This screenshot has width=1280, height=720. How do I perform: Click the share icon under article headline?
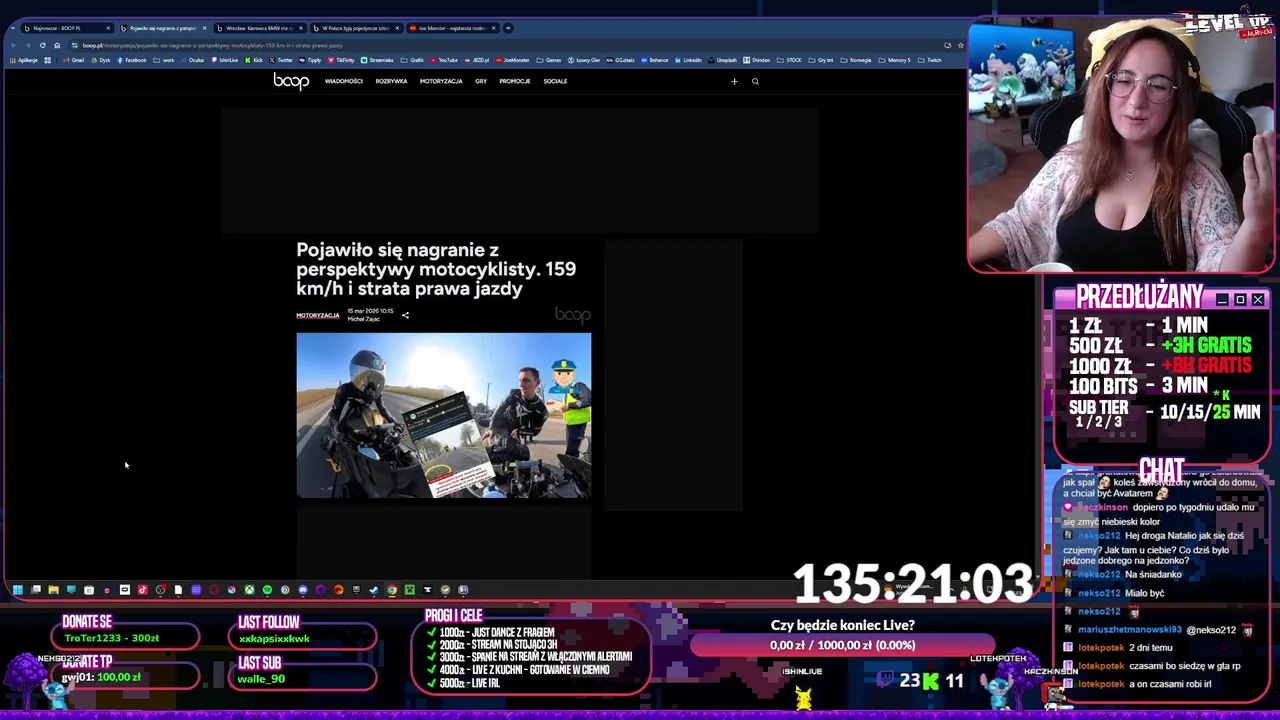tap(405, 316)
